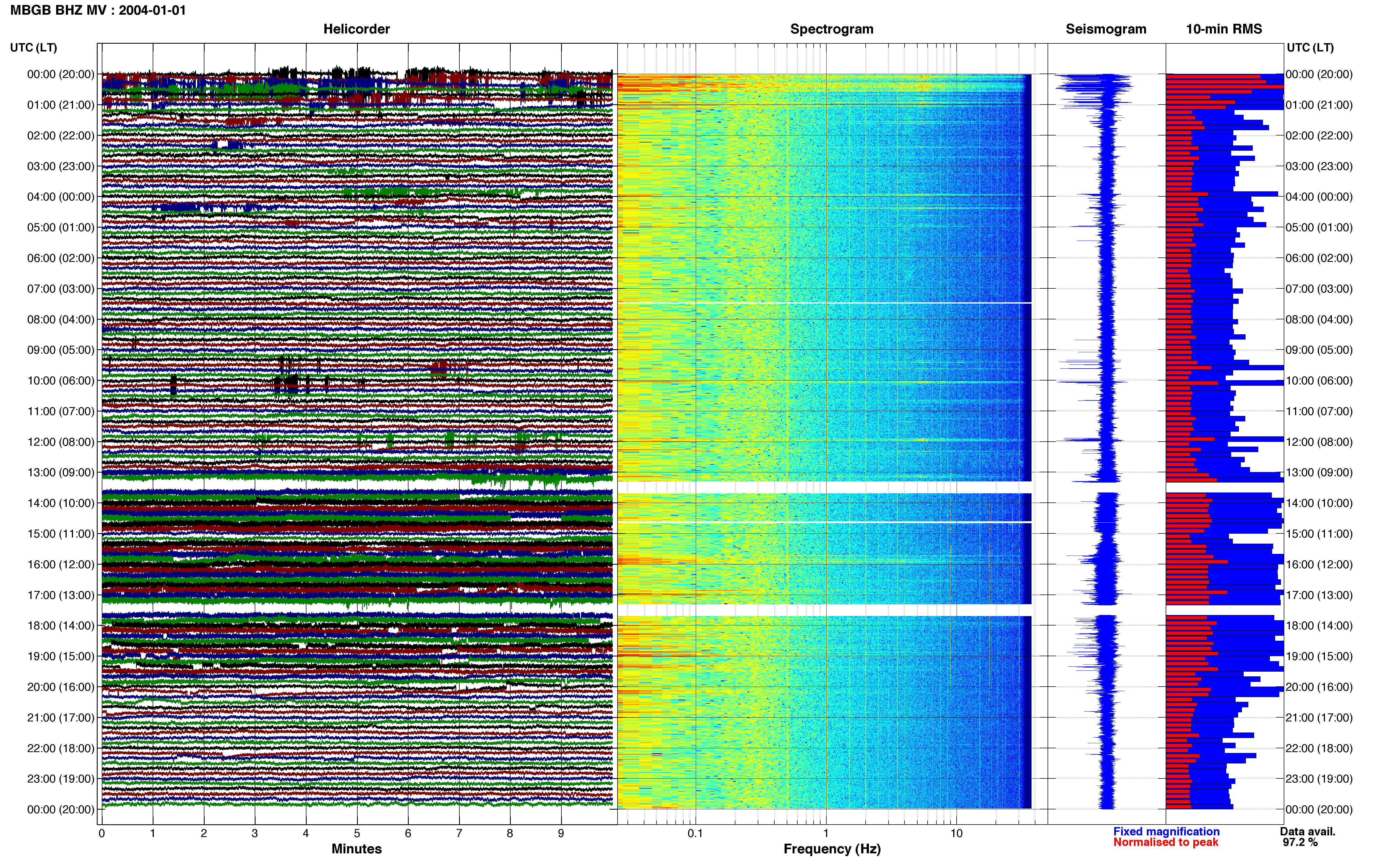Click the '5' tick on the Minutes axis
Image resolution: width=1388 pixels, height=868 pixels.
pos(357,833)
